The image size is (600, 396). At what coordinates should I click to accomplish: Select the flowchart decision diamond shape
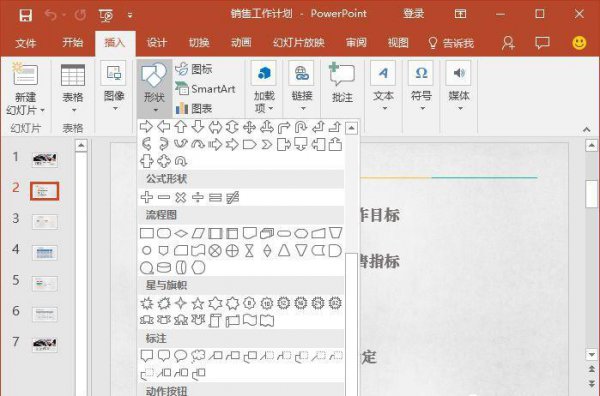181,233
